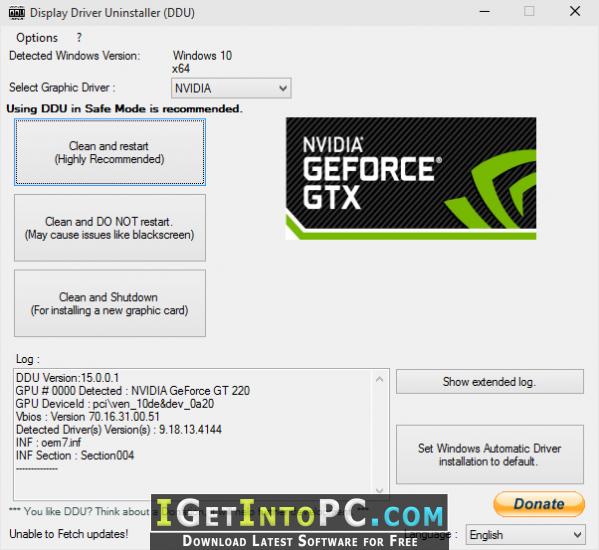Click the 'DDU Version:15.0.0.1' log line
The height and width of the screenshot is (550, 599).
click(68, 378)
